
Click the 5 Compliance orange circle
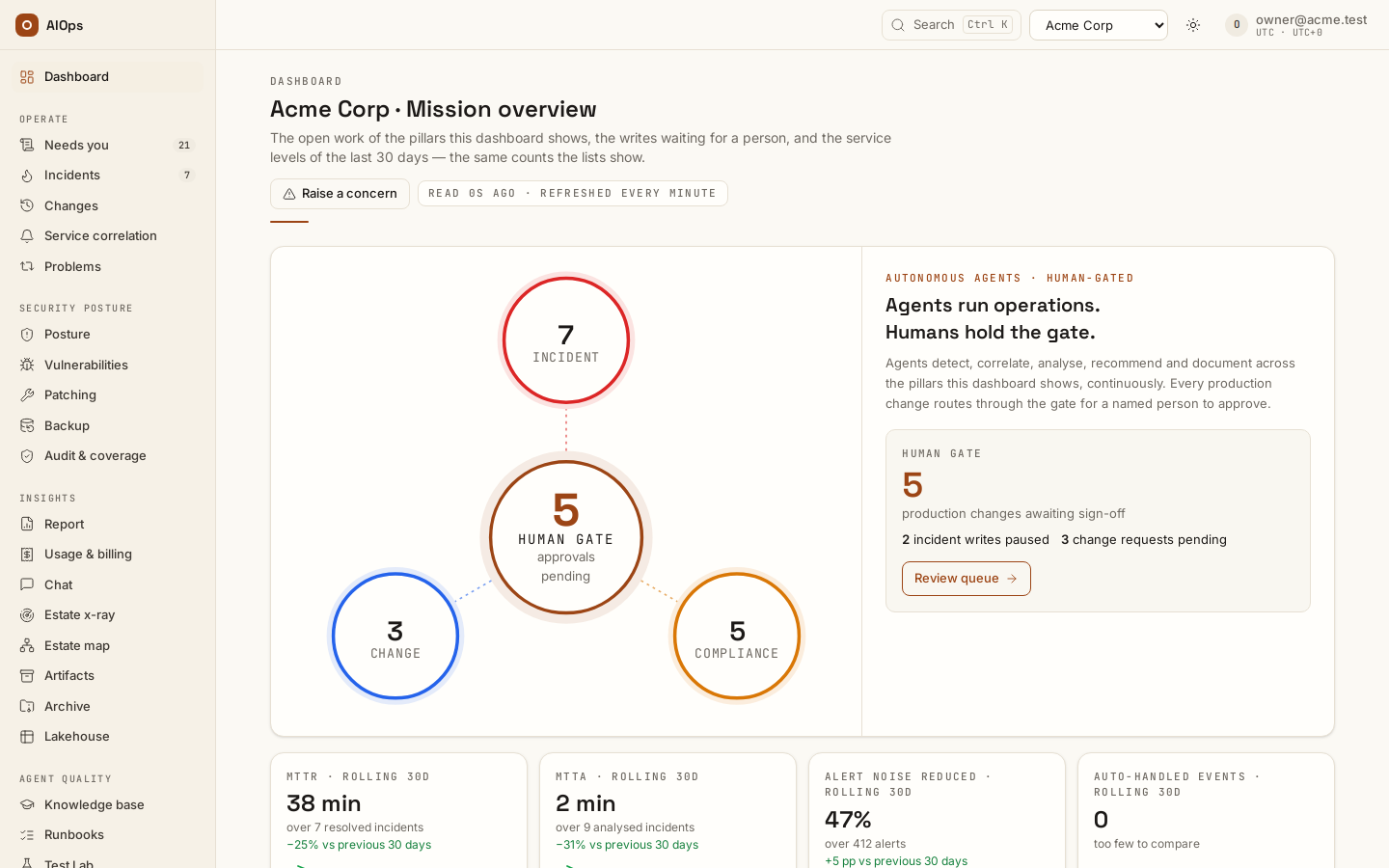coord(737,637)
